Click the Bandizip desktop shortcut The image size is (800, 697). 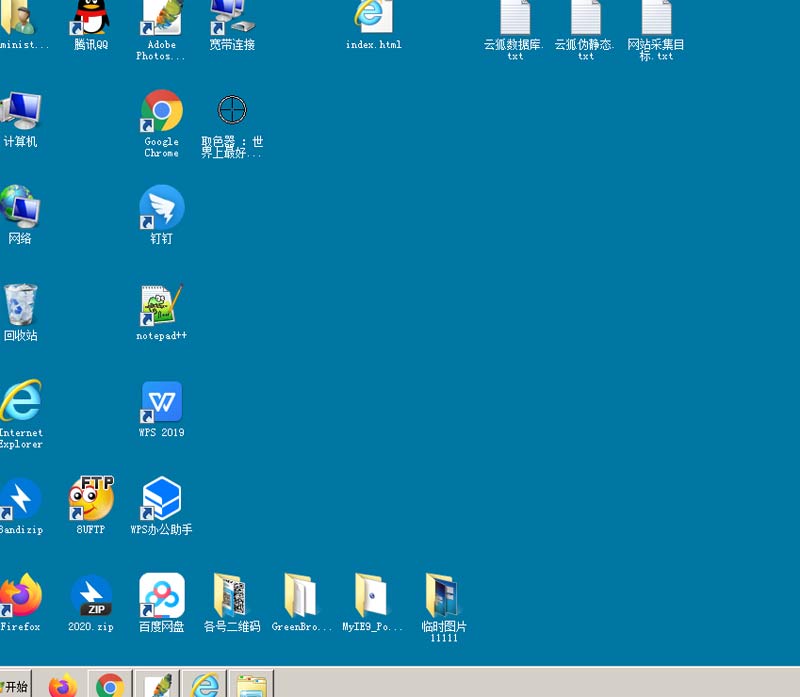[x=20, y=498]
